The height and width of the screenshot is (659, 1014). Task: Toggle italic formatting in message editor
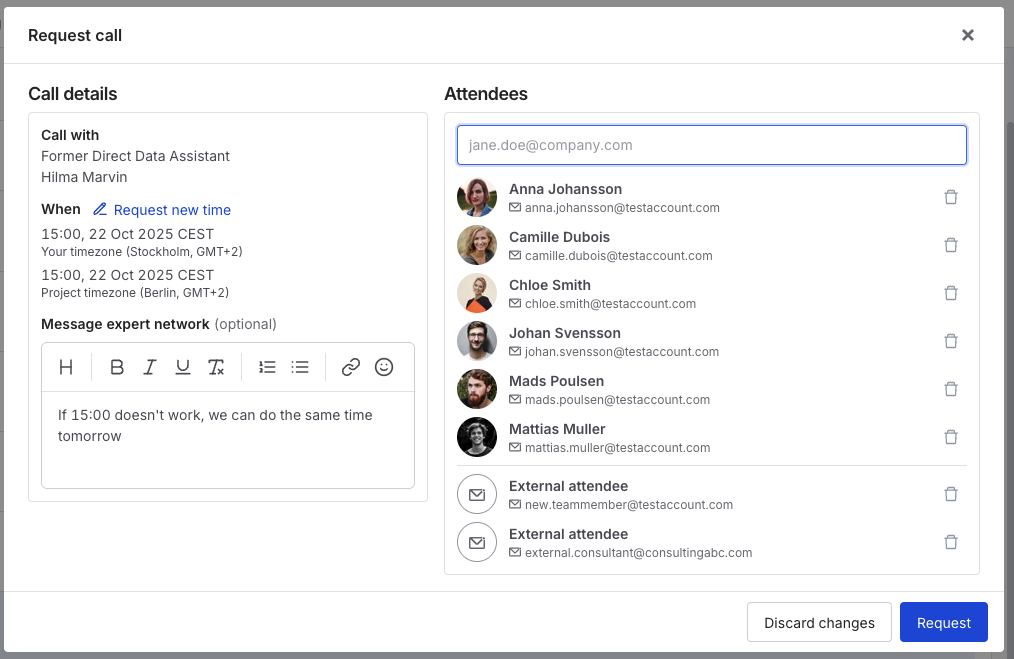click(x=150, y=367)
